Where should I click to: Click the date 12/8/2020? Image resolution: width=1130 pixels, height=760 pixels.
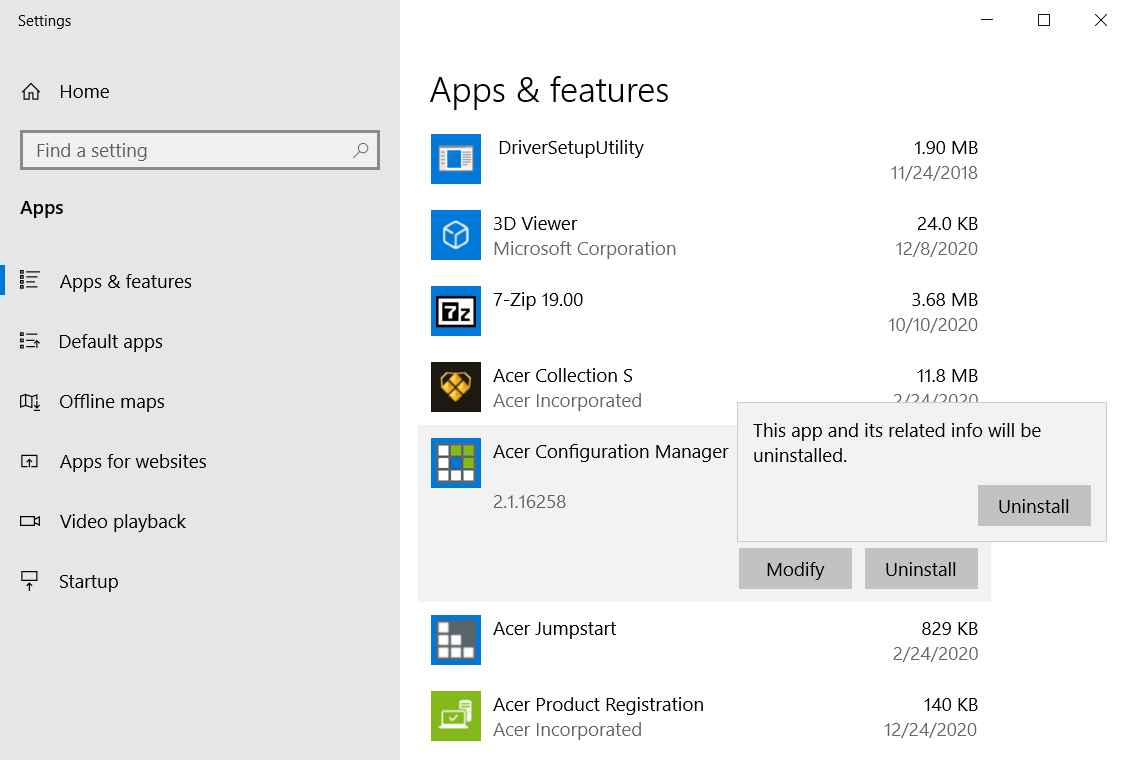coord(936,249)
